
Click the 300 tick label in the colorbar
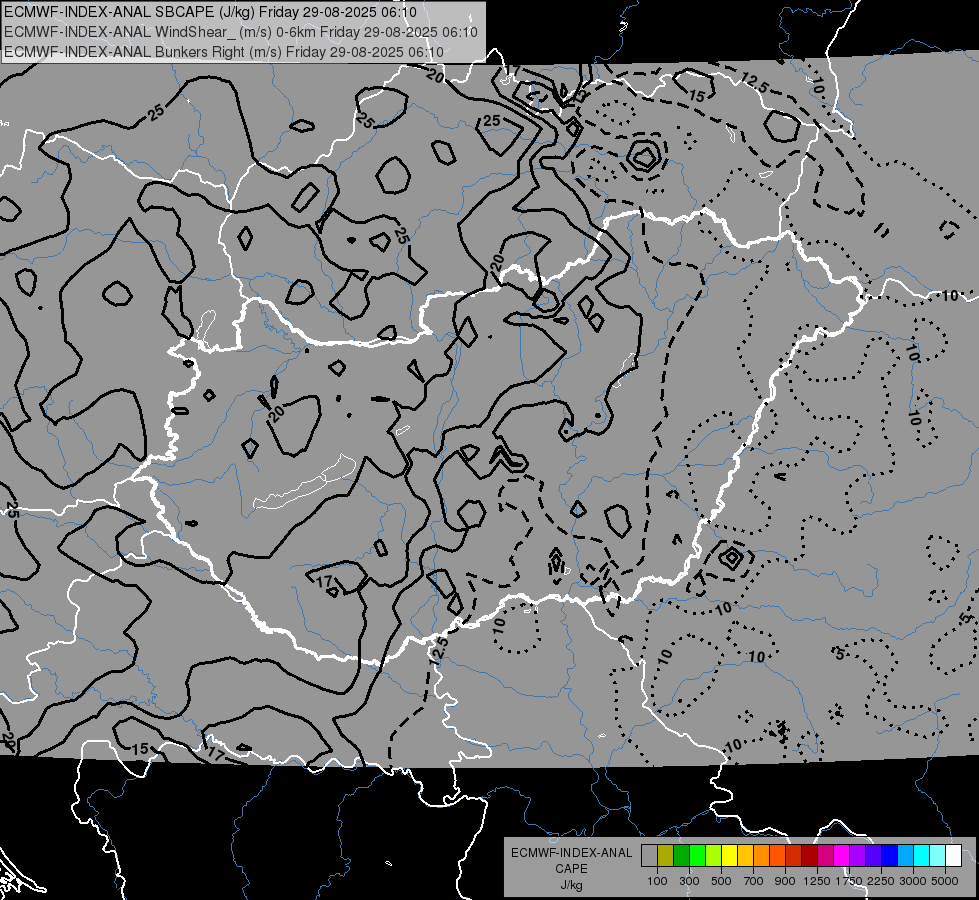click(x=689, y=881)
